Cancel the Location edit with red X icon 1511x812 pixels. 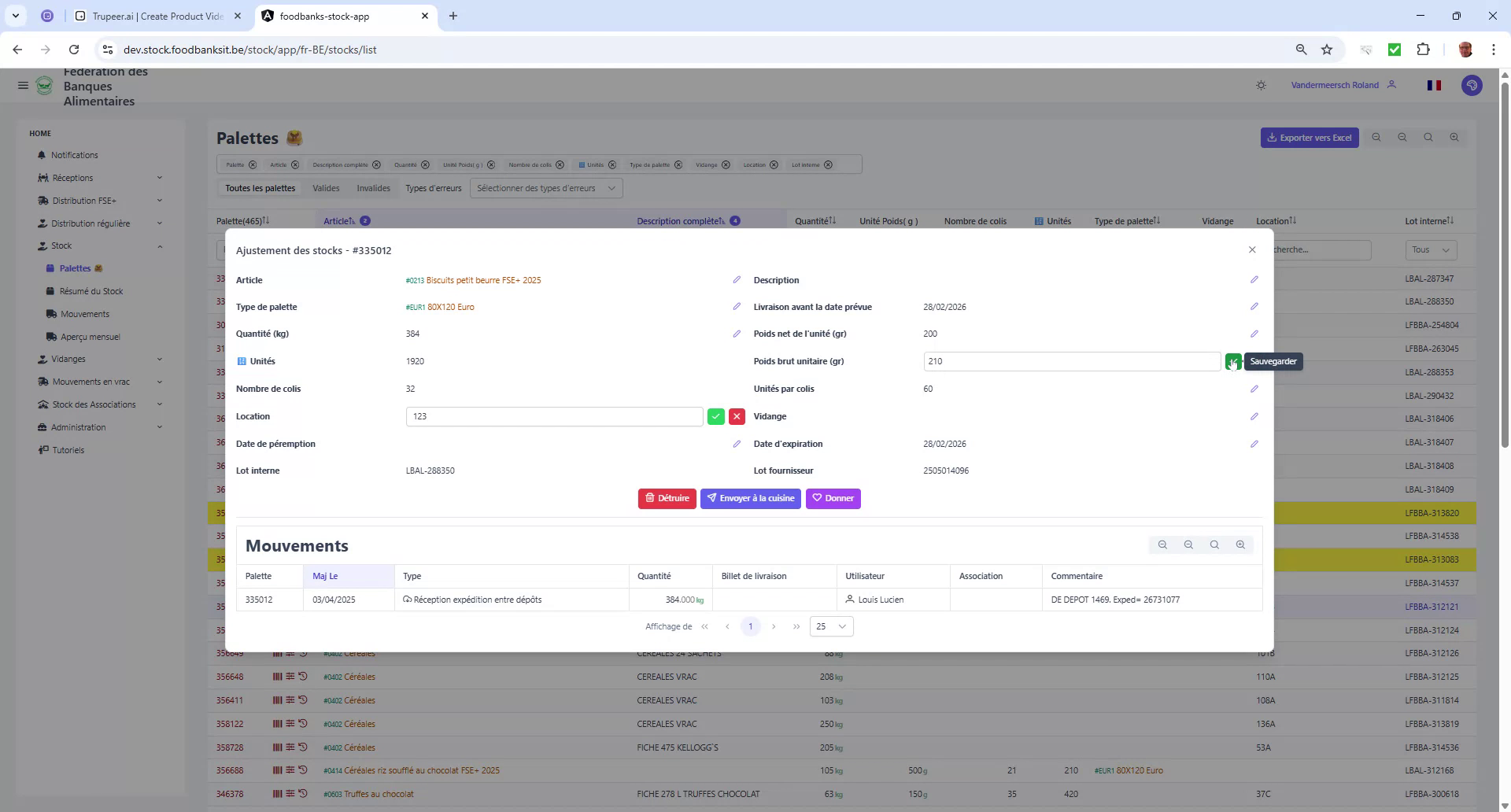737,416
